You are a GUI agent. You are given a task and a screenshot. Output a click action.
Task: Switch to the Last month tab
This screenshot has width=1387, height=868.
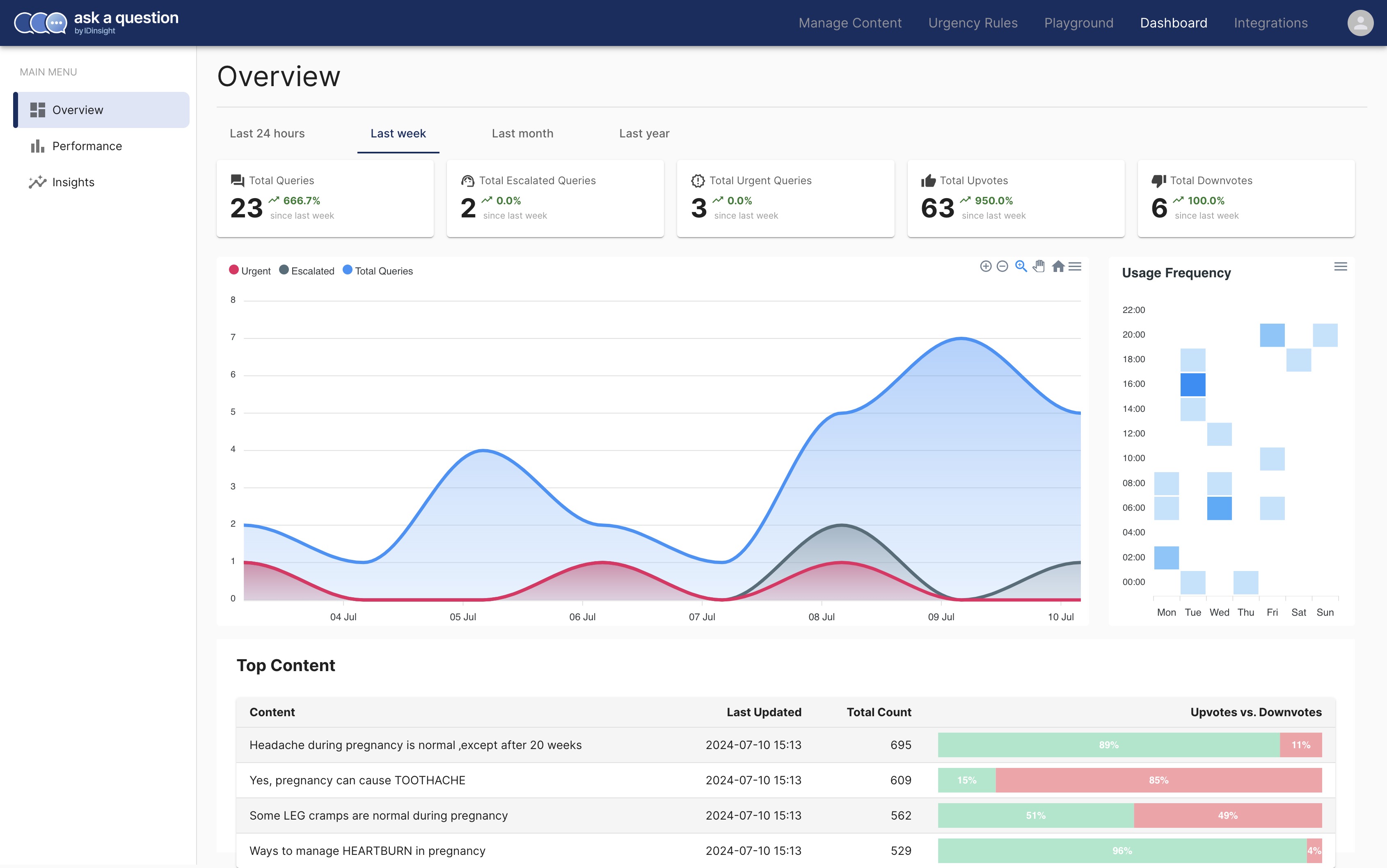(522, 134)
